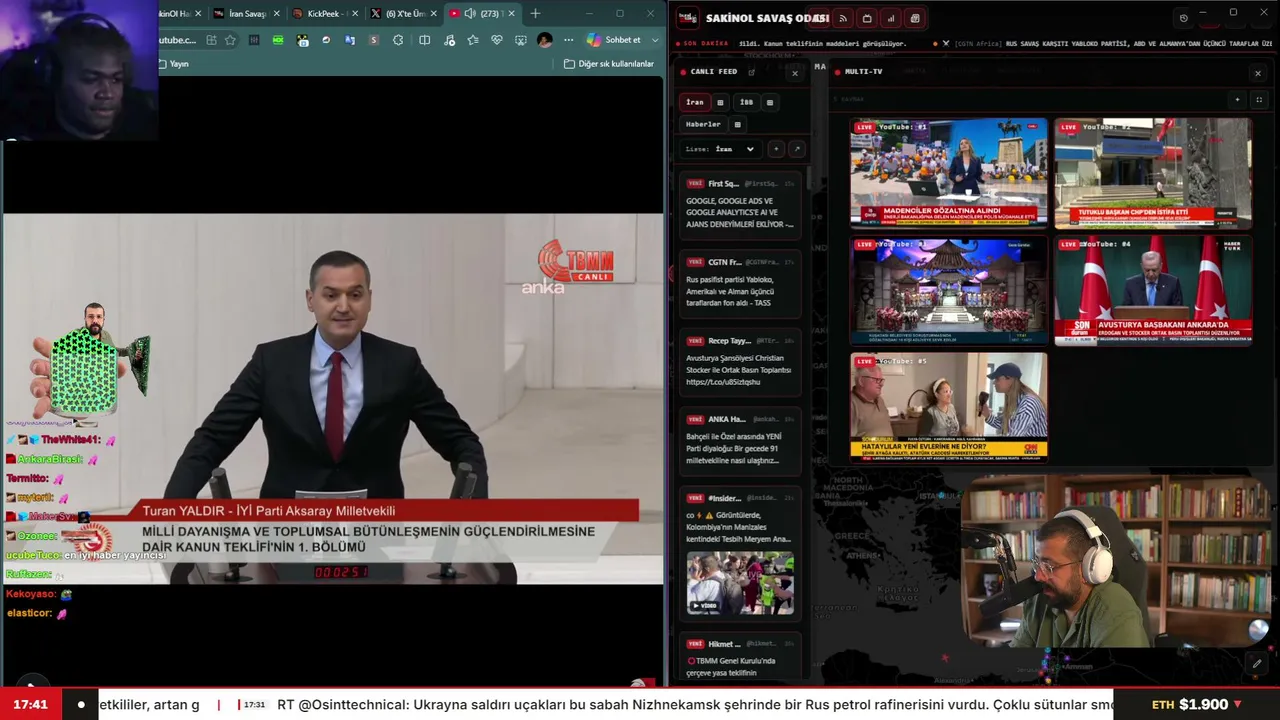Click the list icon beside Haberler tab
The width and height of the screenshot is (1280, 720).
click(737, 124)
